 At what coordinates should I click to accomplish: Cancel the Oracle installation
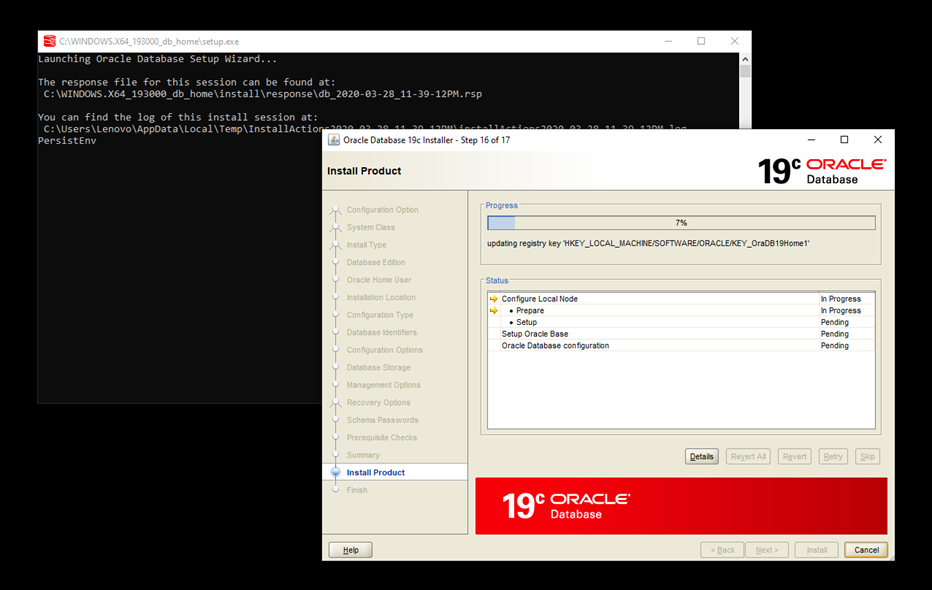point(866,550)
